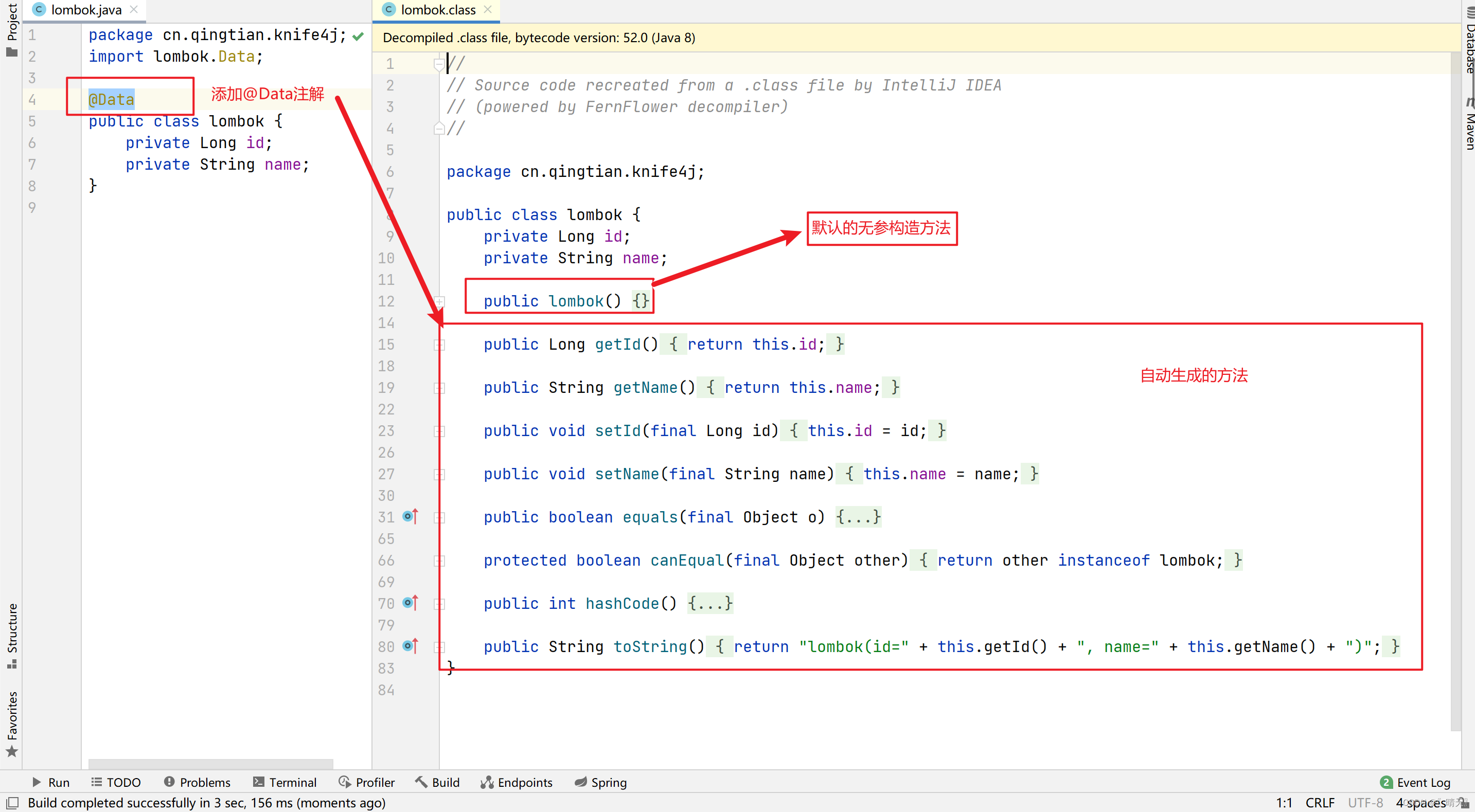The image size is (1475, 812).
Task: Click the override gutter icon beside toString method
Action: 410,646
